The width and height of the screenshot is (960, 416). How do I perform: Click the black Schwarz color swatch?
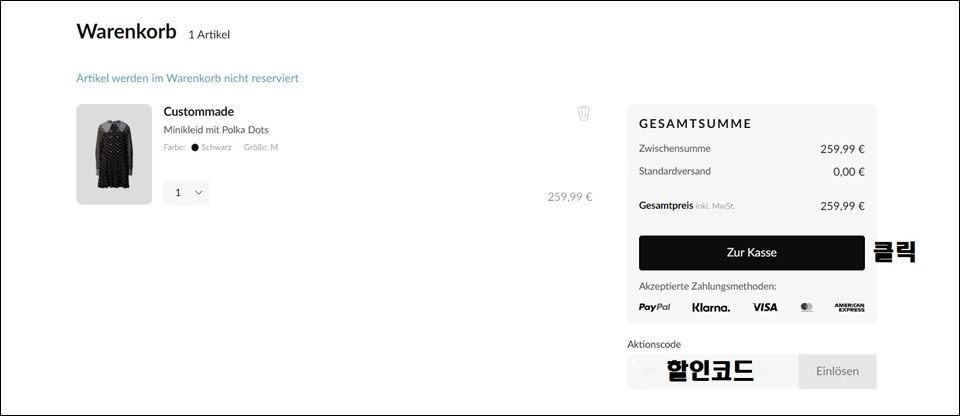point(195,147)
